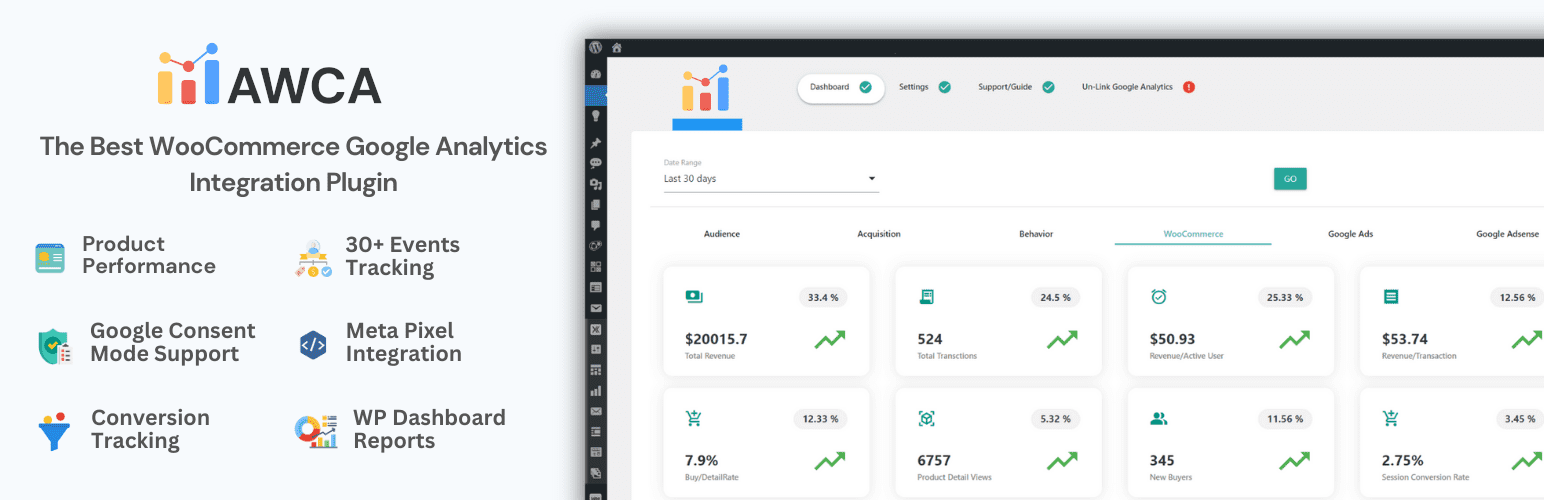This screenshot has height=500, width=1544.
Task: Click the Product Detail Views trend arrow
Action: coord(1062,461)
